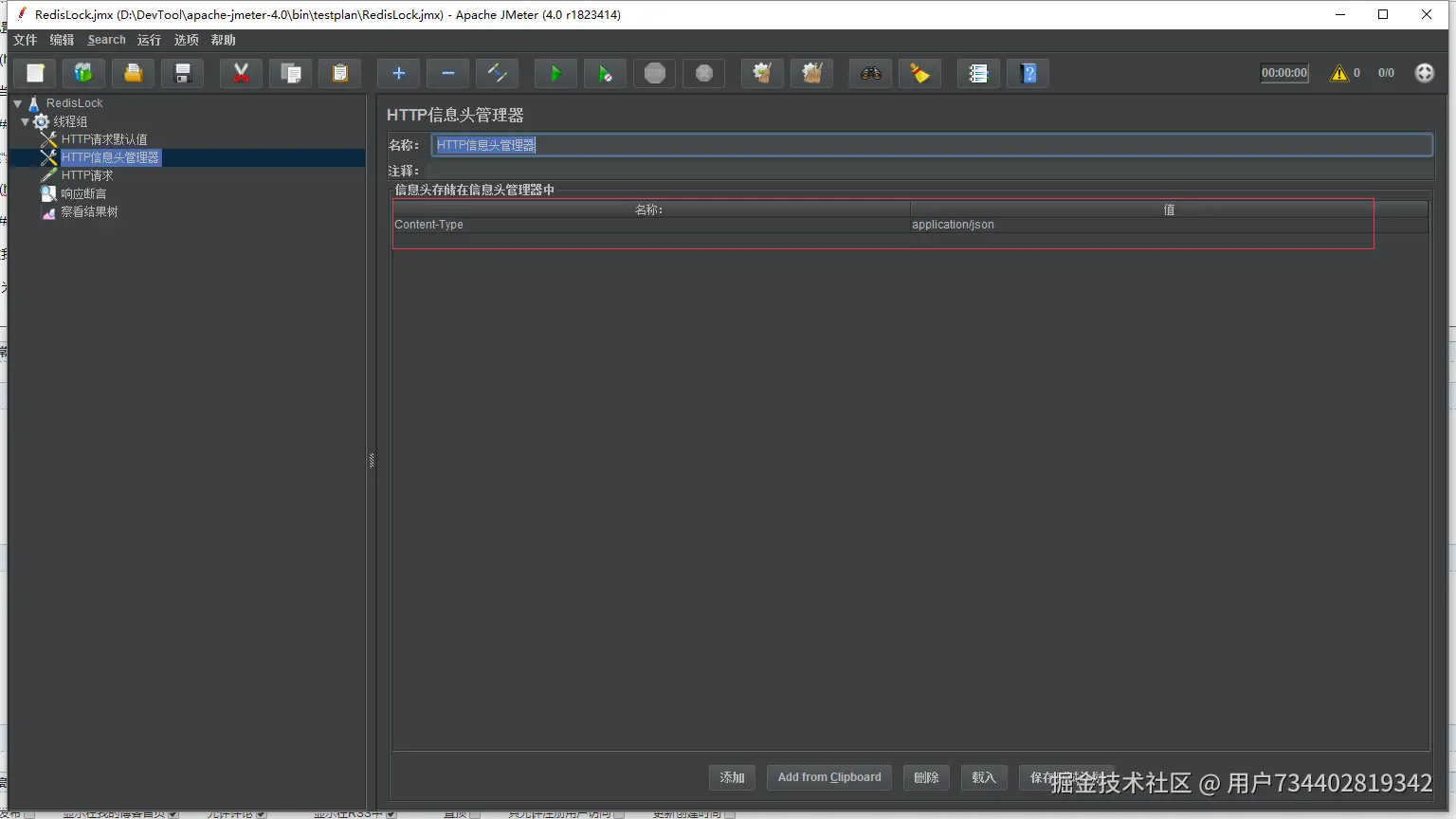Select 察看结果树 listener in tree

[89, 211]
